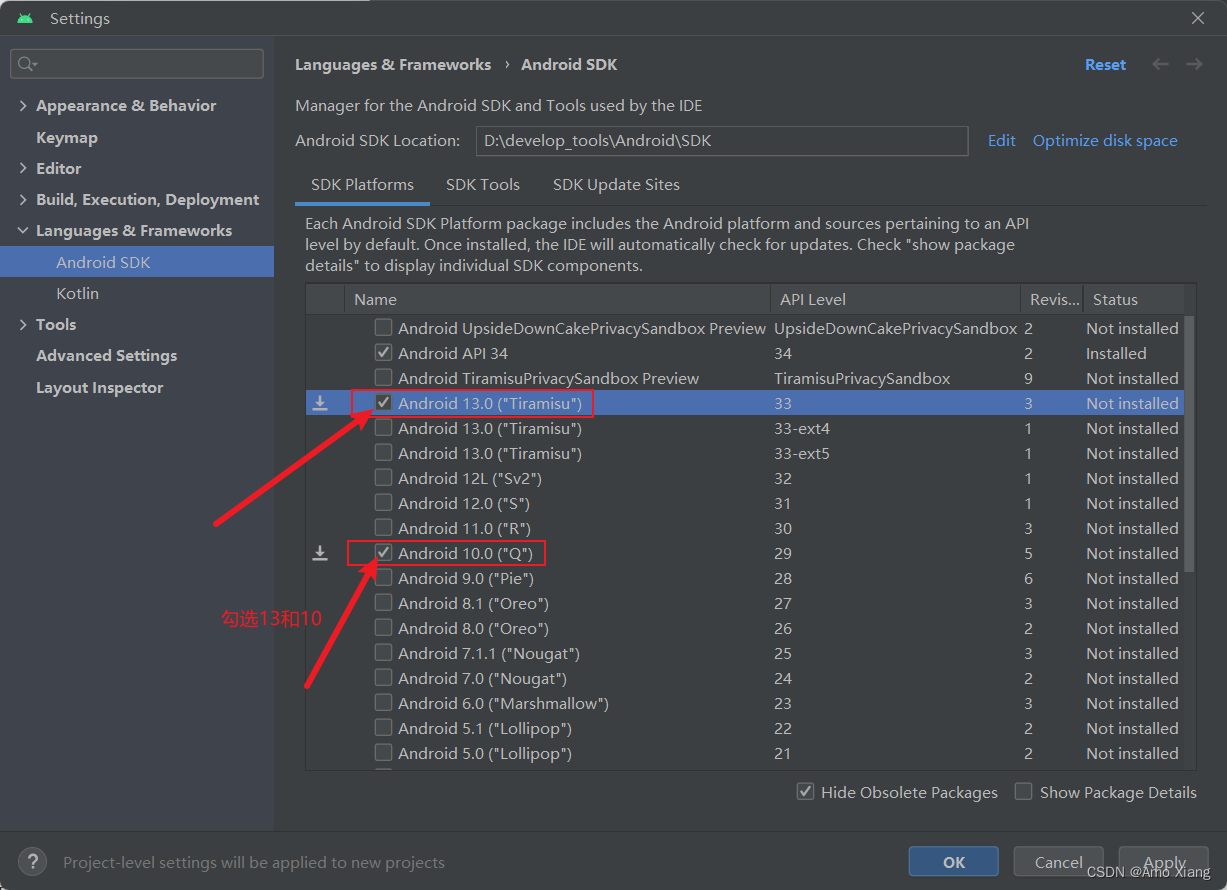Sort by Revision column header
The height and width of the screenshot is (890, 1227).
(1052, 299)
